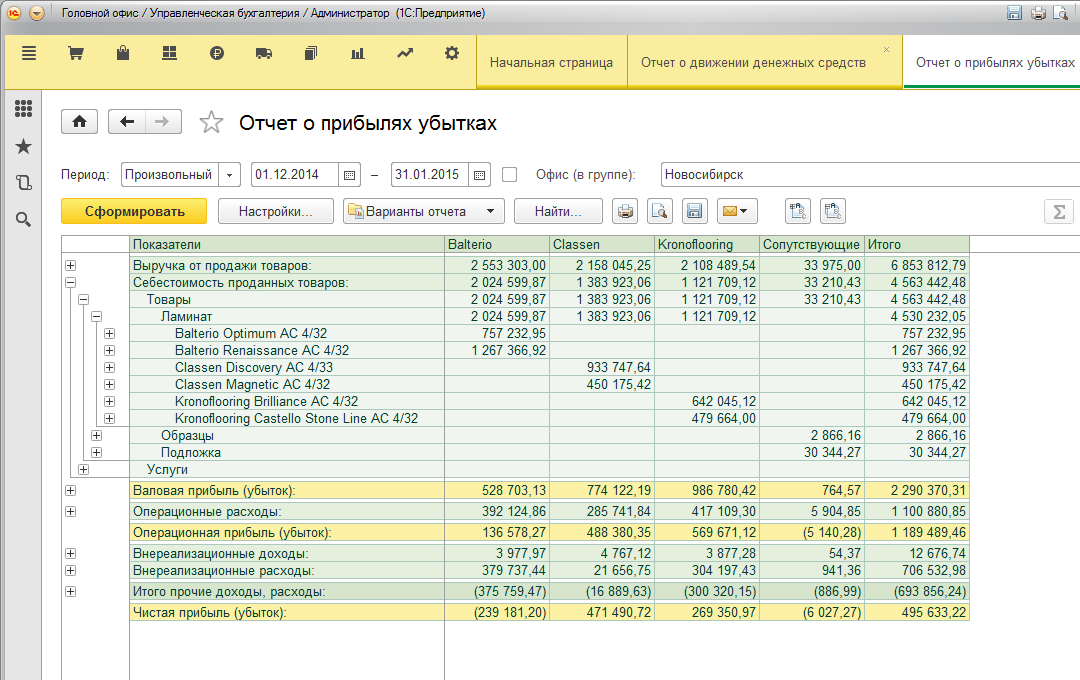Open favorites star in left sidebar
The width and height of the screenshot is (1080, 680).
tap(23, 146)
